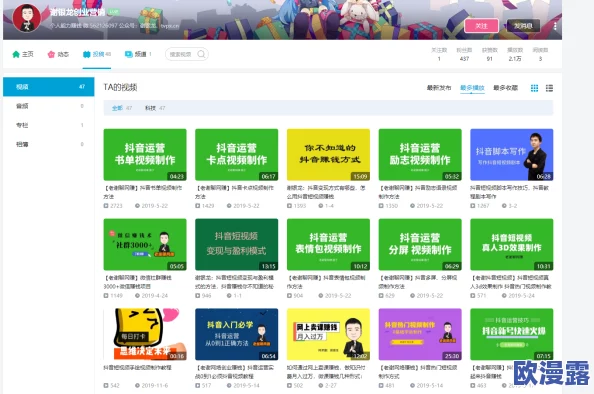
Task: Open the three-dot more options menu
Action: pos(555,26)
